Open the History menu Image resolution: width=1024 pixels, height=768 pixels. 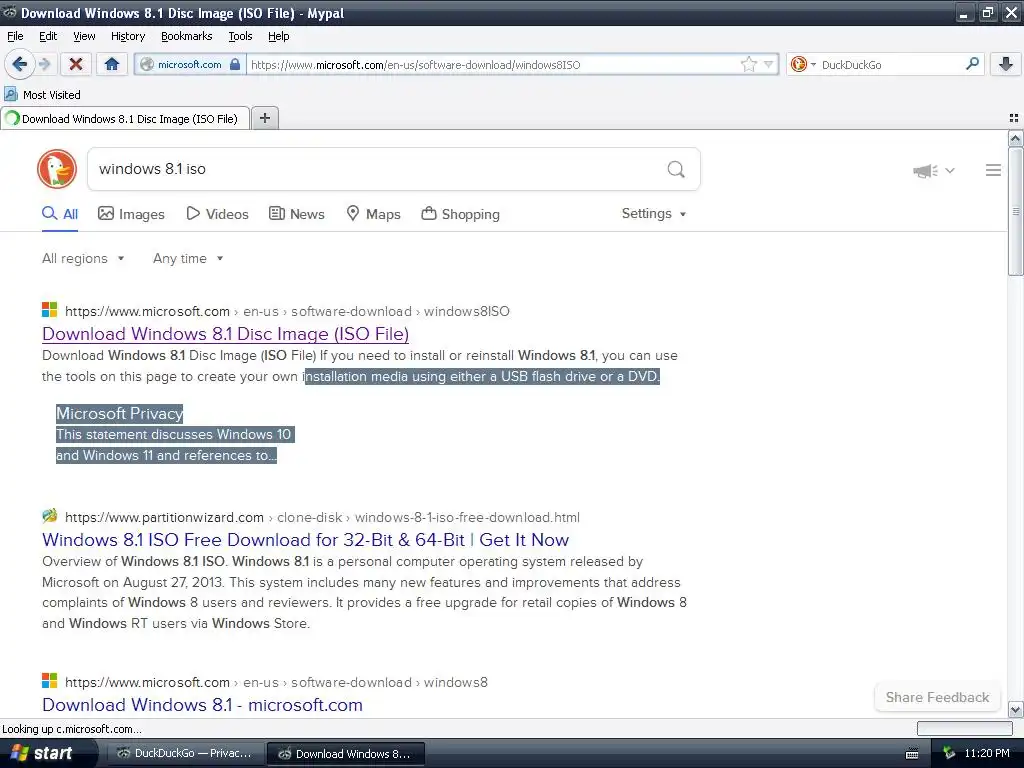(128, 36)
